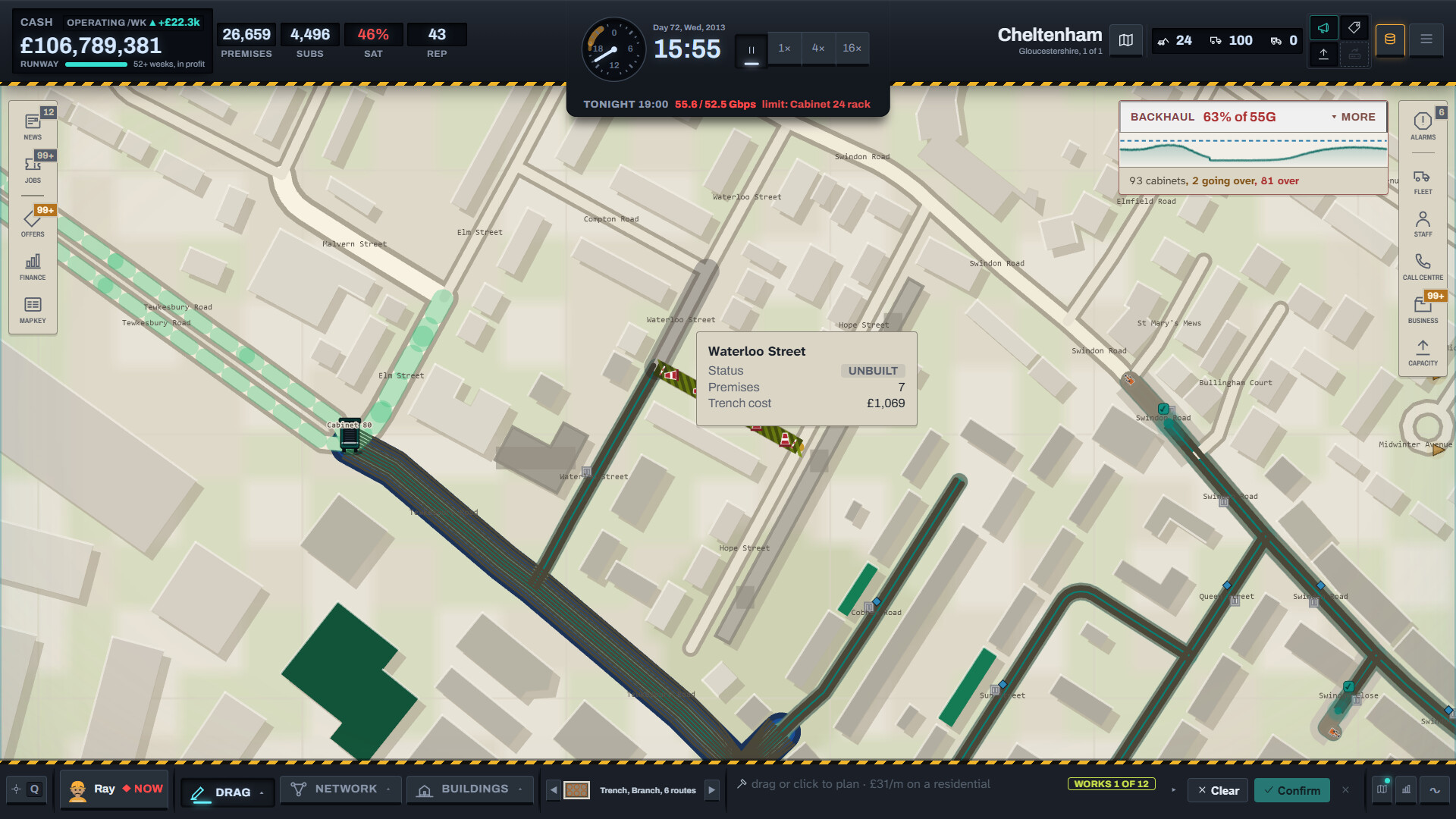This screenshot has height=819, width=1456.
Task: Click the WORKS 1 OF 12 badge
Action: tap(1111, 784)
